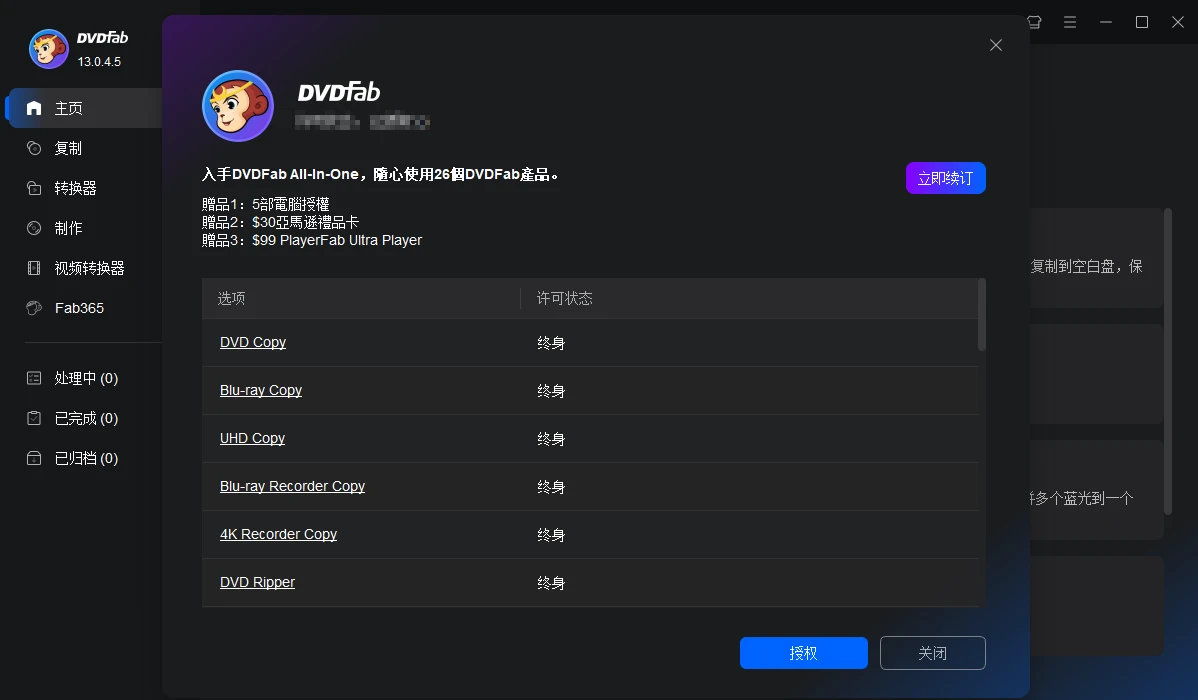This screenshot has height=700, width=1198.
Task: Open the 复制 (Copy) module icon
Action: (34, 147)
